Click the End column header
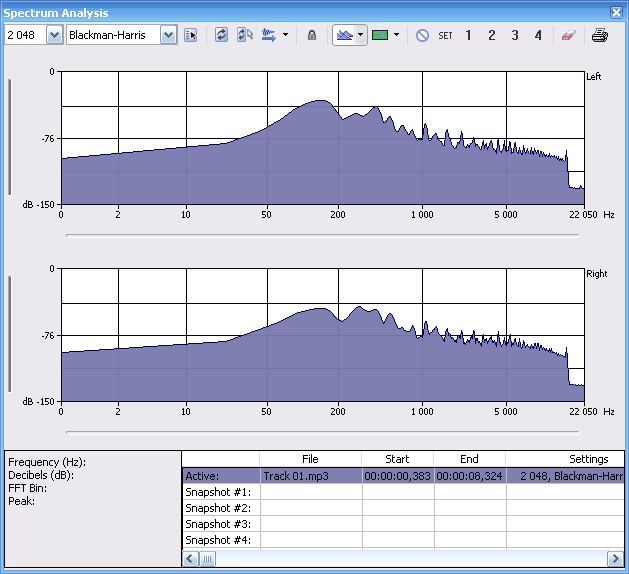The width and height of the screenshot is (629, 574). coord(469,459)
